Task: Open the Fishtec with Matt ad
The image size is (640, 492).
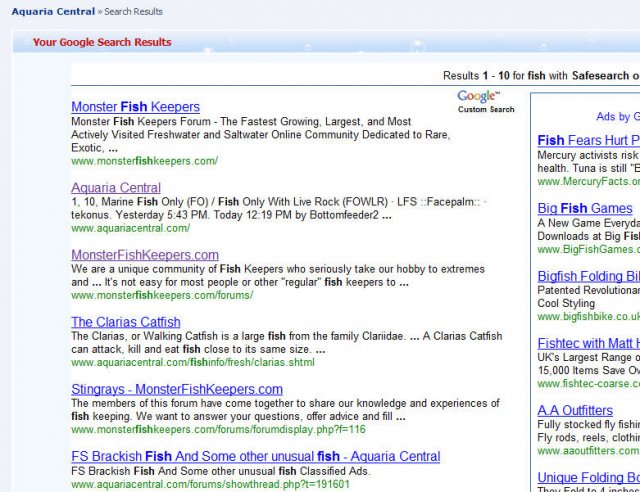Action: coord(589,343)
